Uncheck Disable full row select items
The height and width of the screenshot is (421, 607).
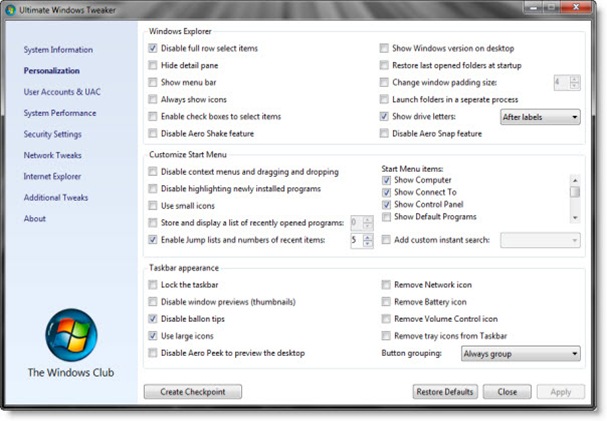153,48
